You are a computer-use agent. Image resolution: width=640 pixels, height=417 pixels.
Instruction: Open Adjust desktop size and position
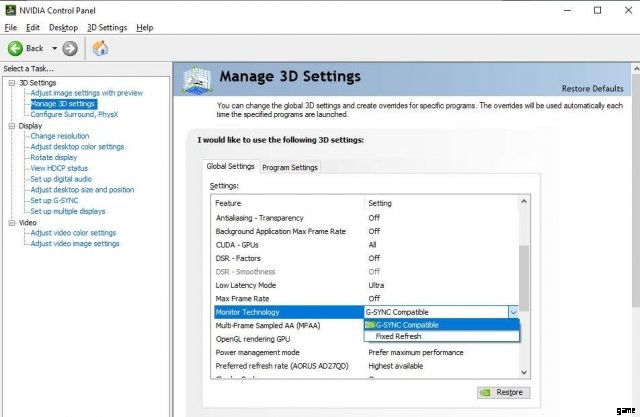(x=82, y=190)
